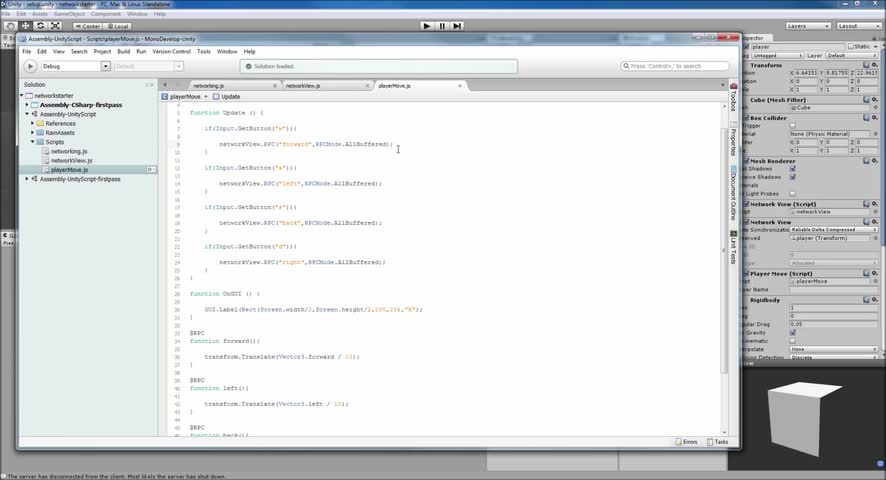Expand the RainAssets folder
Screen dimensions: 886x480
pyautogui.click(x=33, y=132)
